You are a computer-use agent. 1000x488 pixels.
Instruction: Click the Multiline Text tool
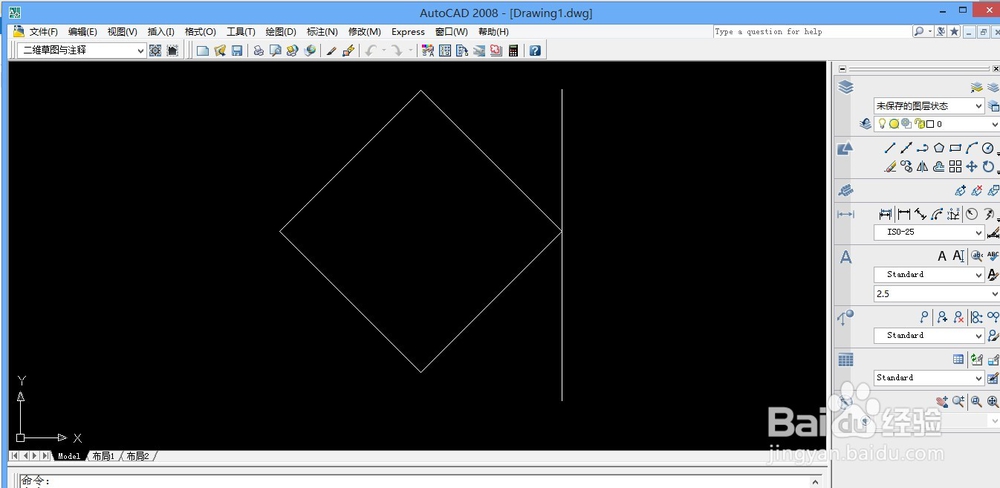pos(942,256)
